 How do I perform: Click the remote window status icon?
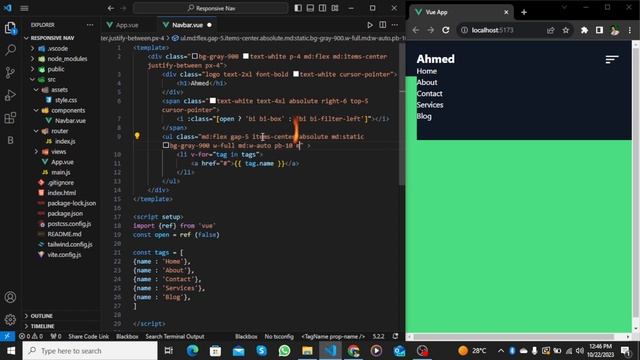click(7, 336)
